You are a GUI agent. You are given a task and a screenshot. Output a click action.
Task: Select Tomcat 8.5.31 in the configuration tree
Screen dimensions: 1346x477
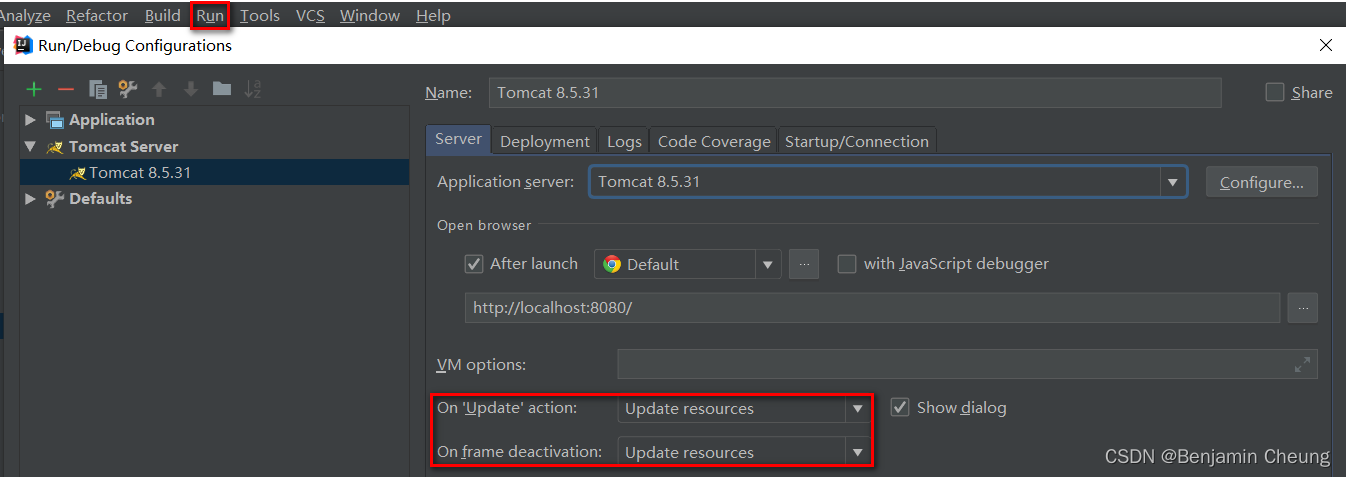pyautogui.click(x=139, y=172)
